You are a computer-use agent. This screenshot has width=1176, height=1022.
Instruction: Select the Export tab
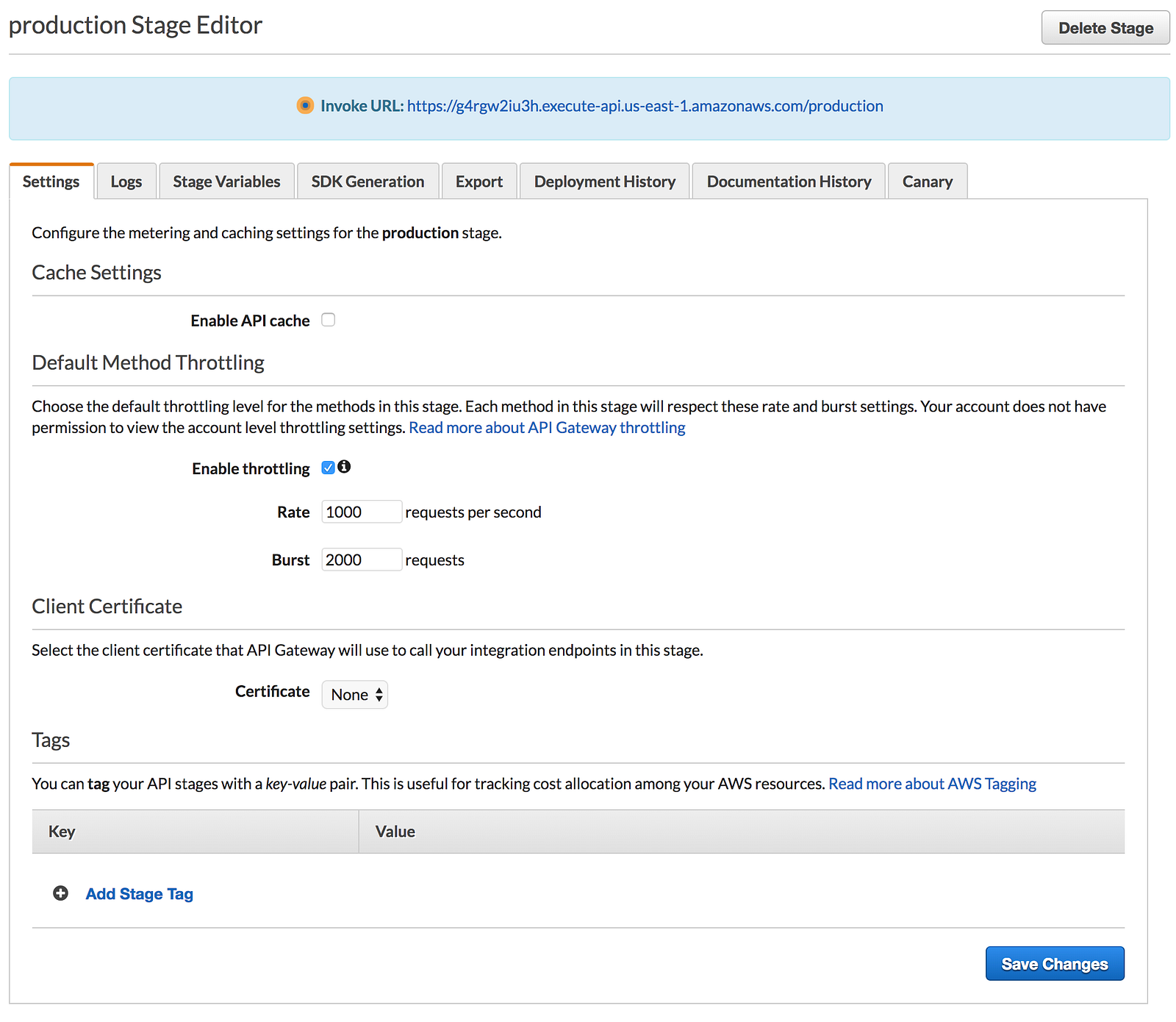pos(479,182)
